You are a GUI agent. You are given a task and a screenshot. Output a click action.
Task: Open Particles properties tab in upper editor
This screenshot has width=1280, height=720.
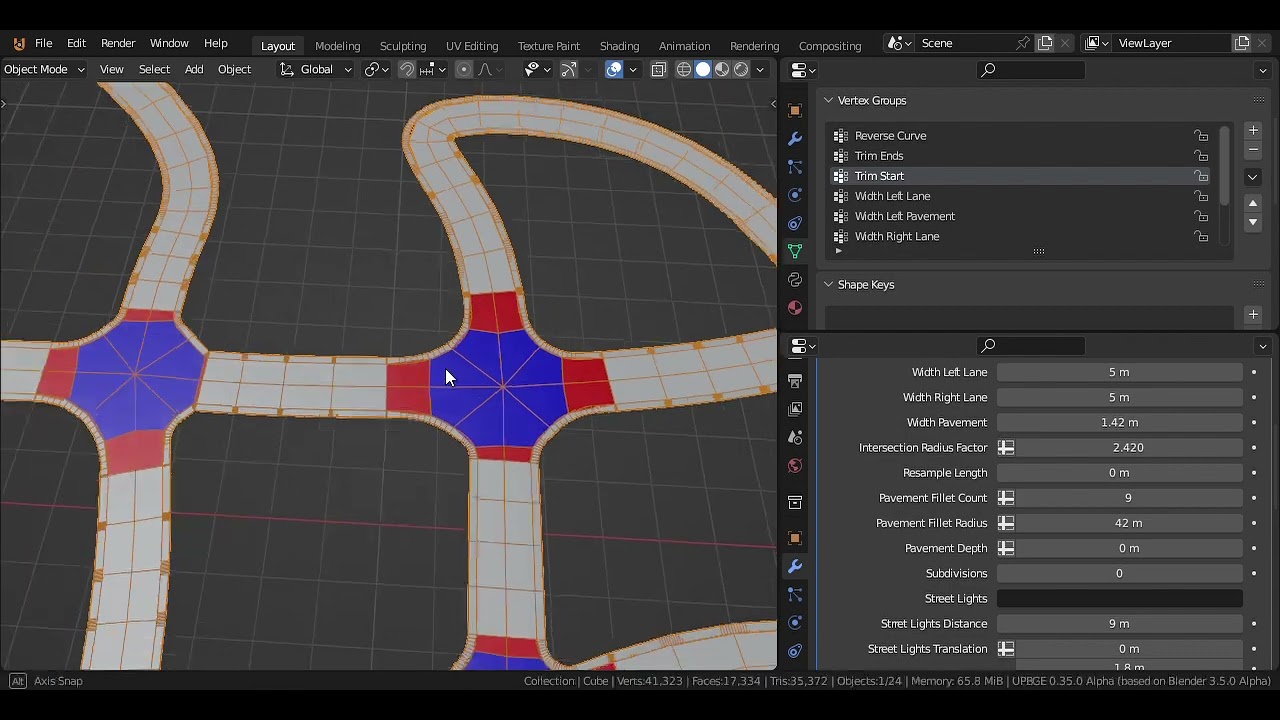point(795,167)
